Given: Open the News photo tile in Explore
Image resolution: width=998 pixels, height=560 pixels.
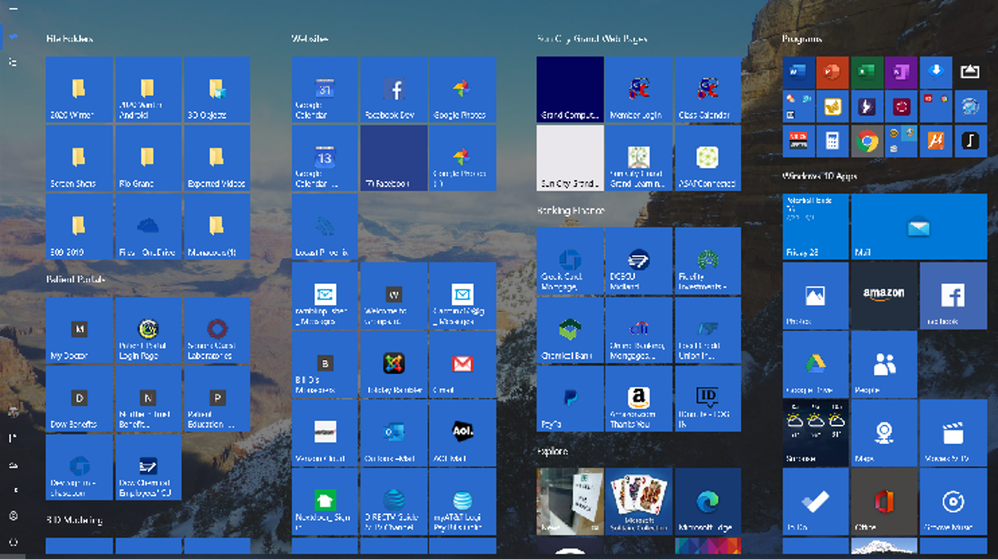Looking at the screenshot, I should [570, 501].
